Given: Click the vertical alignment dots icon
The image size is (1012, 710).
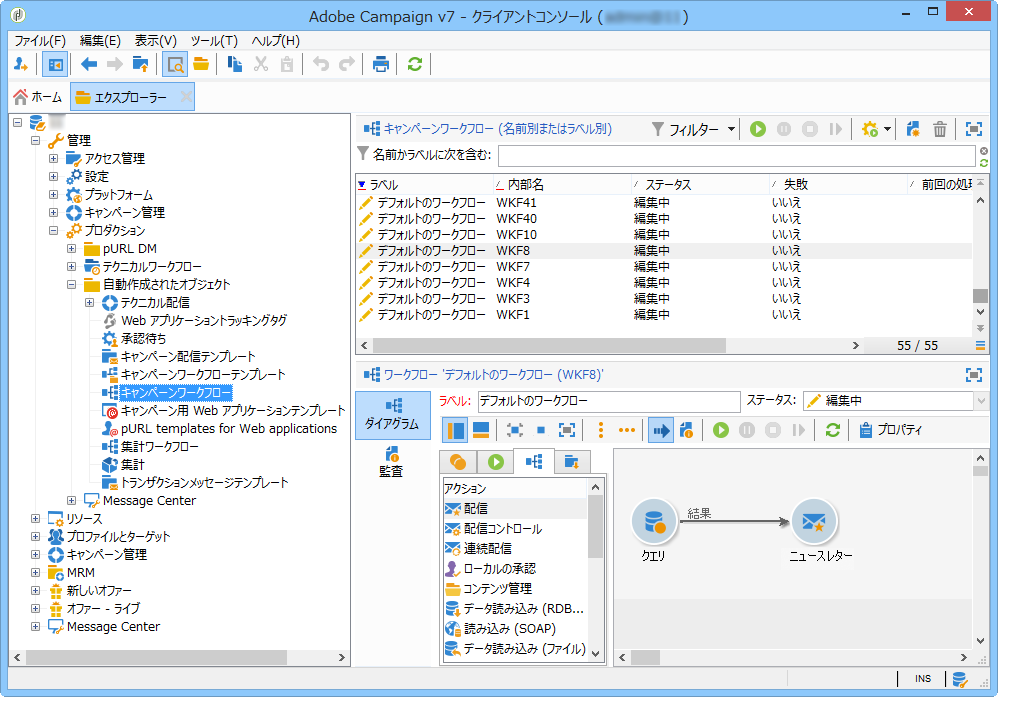Looking at the screenshot, I should [601, 430].
